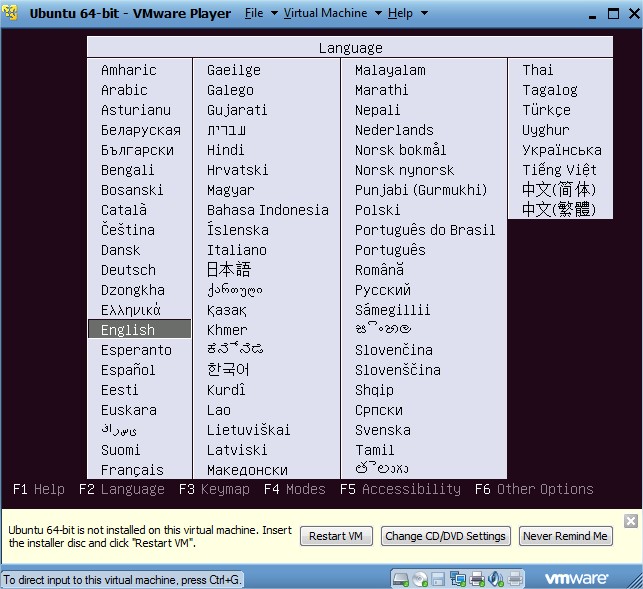Screen dimensions: 643x589
Task: Select F5 Accessibility option
Action: (x=400, y=489)
